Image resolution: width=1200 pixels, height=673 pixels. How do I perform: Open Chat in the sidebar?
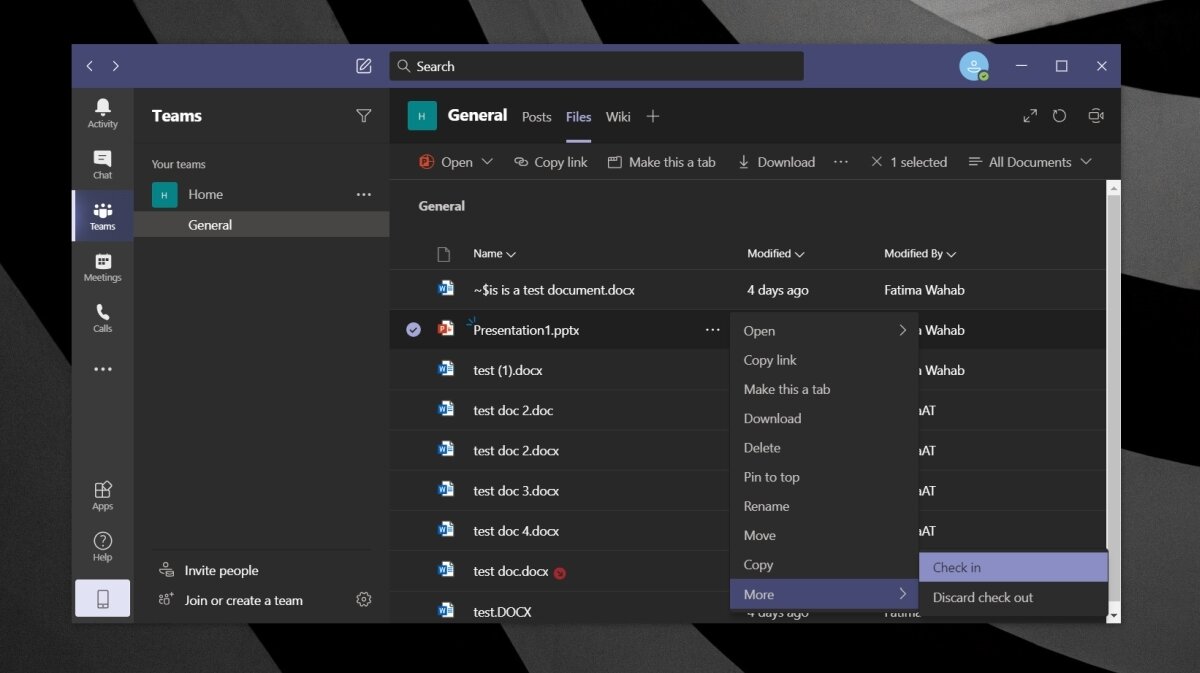point(102,165)
